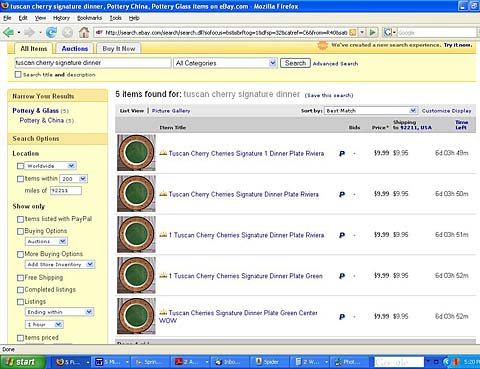This screenshot has width=480, height=369.
Task: Click PayPal icon on row ending 50m
Action: [342, 194]
